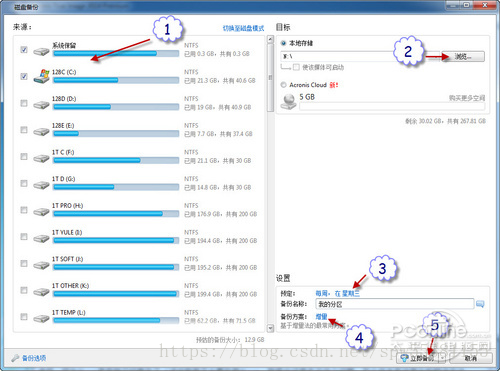Click the 1T PRO (H:) drive icon
Screen dimensions: 500x371
pos(41,212)
